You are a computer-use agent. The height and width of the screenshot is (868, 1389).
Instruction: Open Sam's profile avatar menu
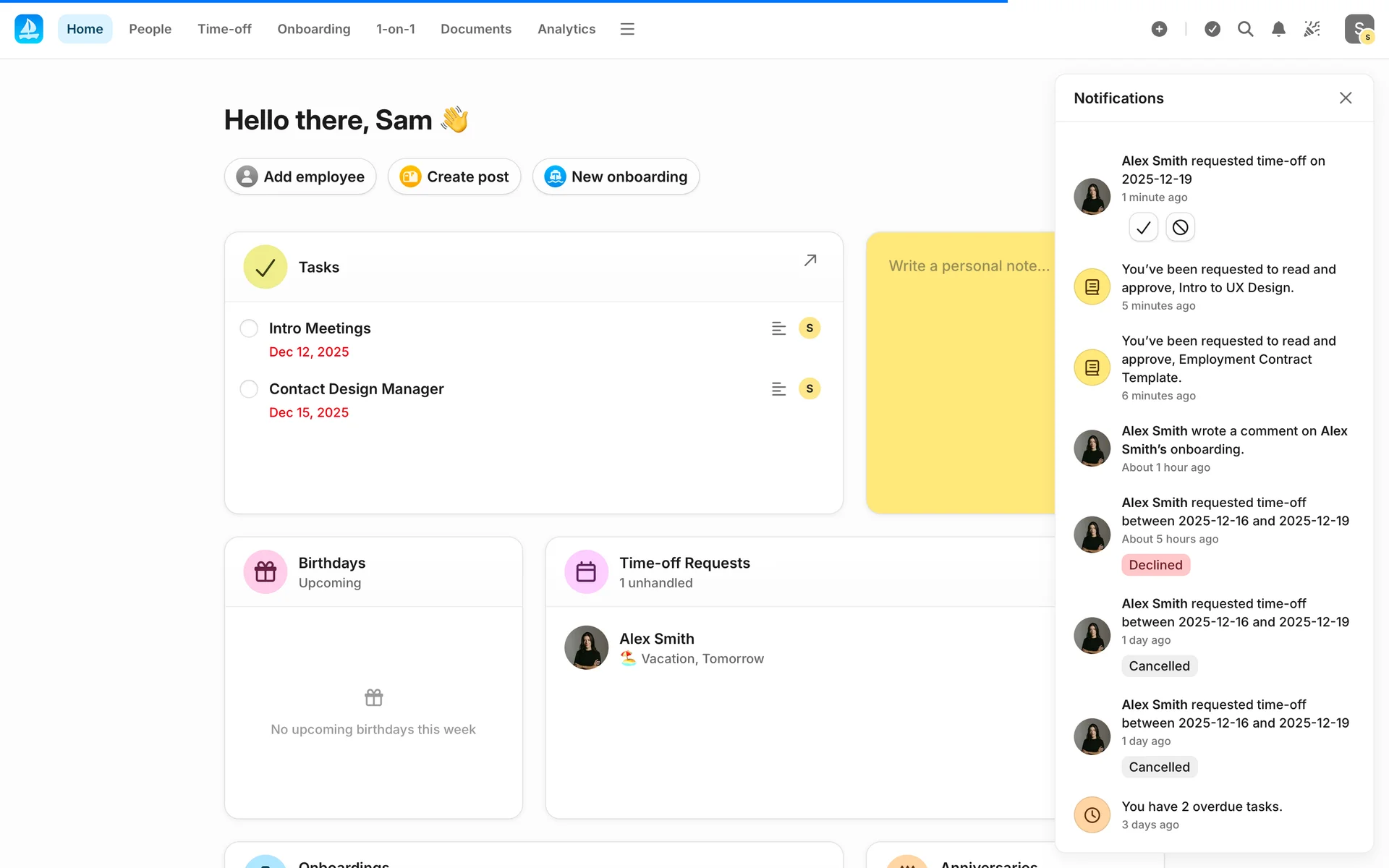(x=1359, y=29)
